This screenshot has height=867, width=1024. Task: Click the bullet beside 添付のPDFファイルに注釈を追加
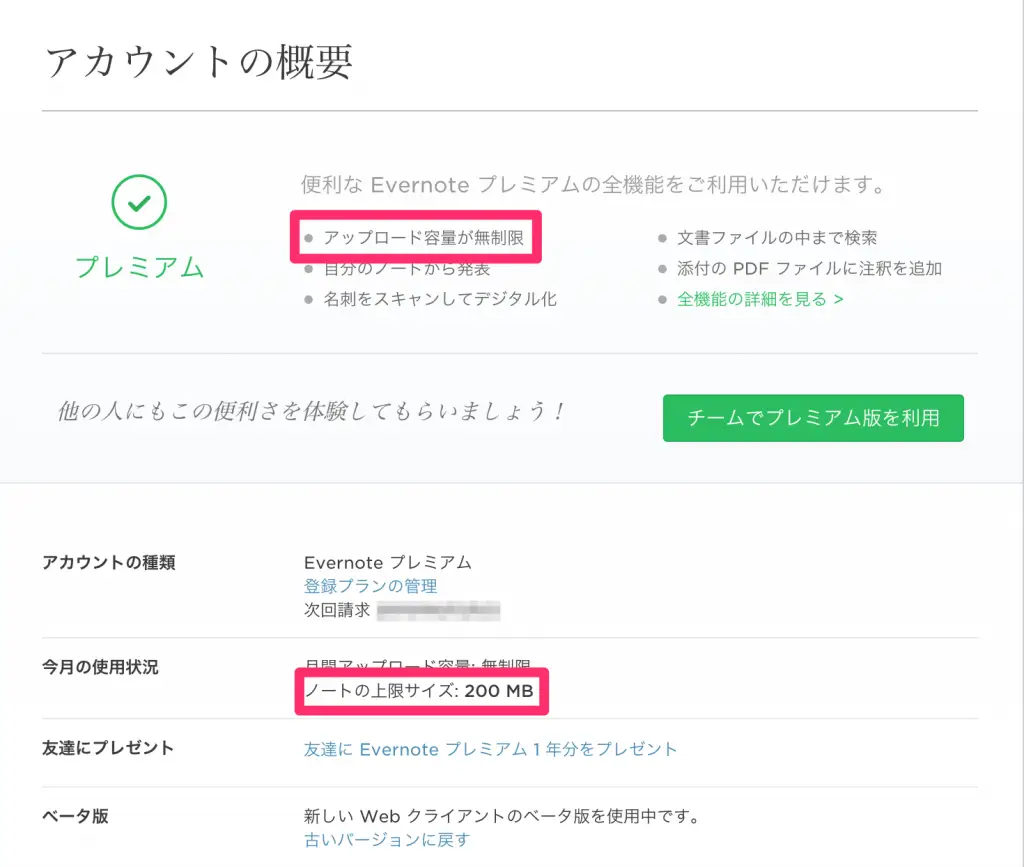[x=660, y=268]
